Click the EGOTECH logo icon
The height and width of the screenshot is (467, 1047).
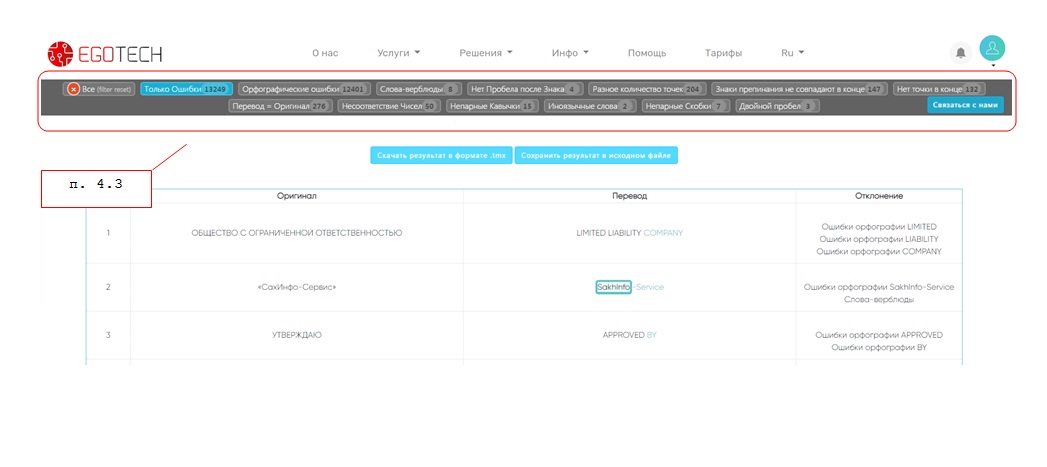[x=61, y=53]
